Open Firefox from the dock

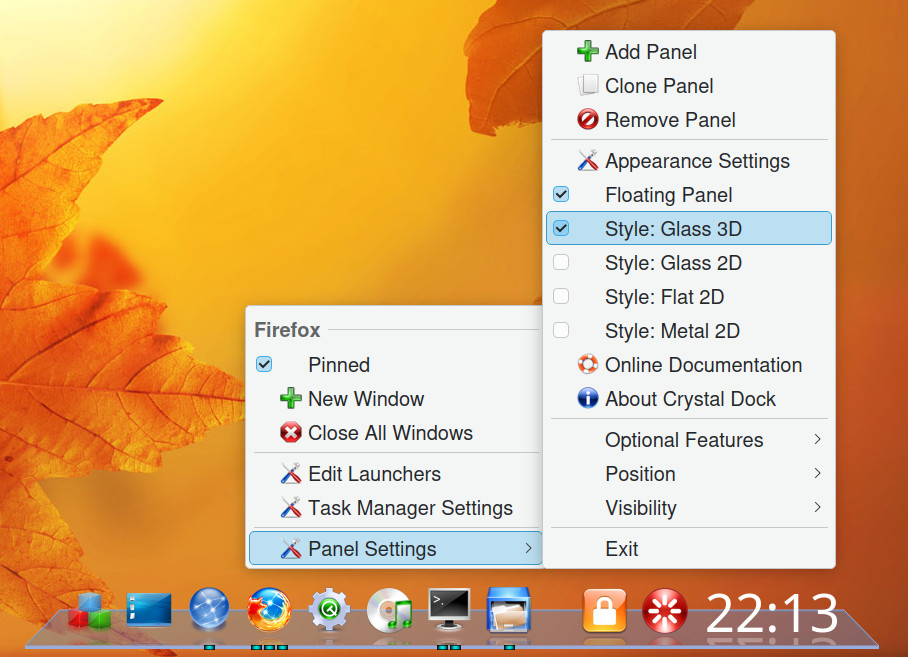pyautogui.click(x=269, y=609)
